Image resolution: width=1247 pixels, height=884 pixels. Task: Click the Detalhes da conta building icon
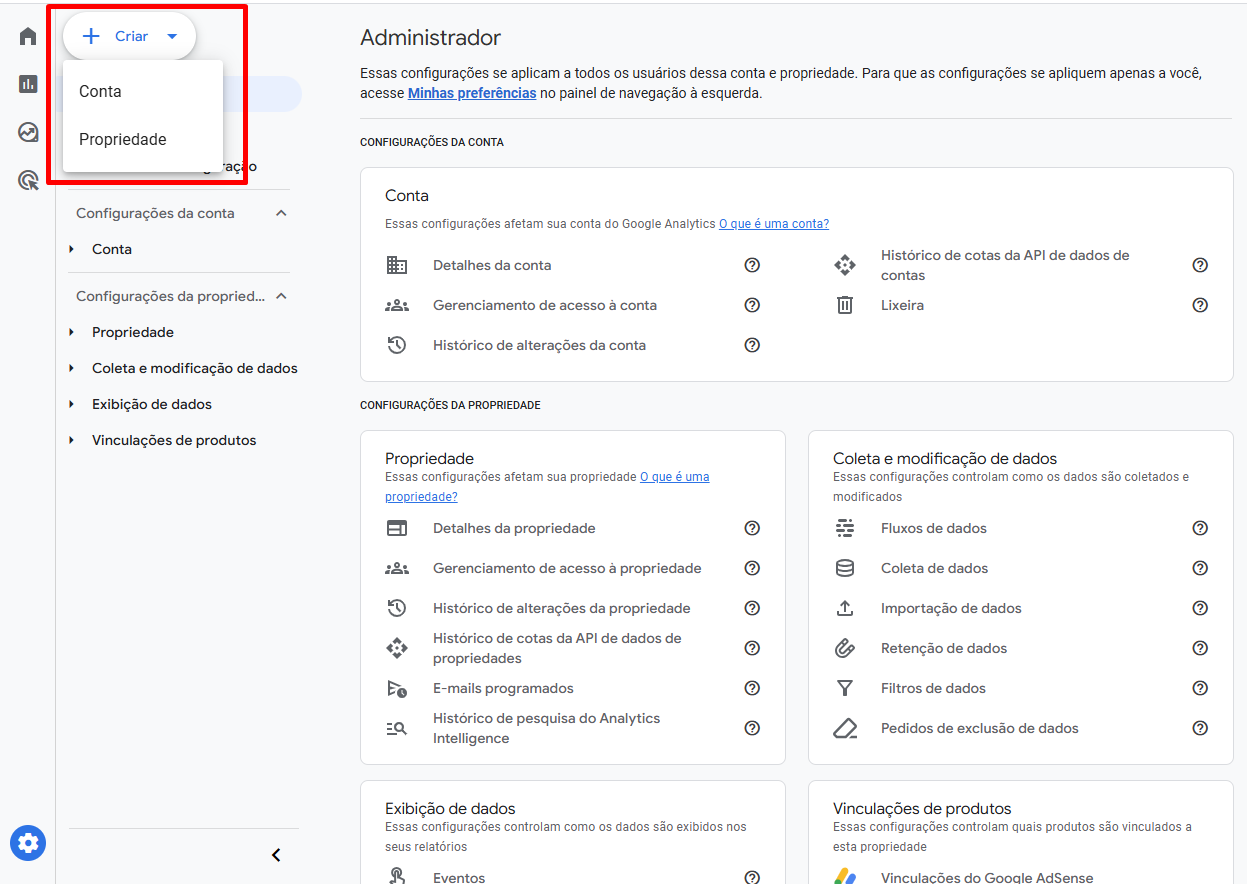pyautogui.click(x=397, y=265)
